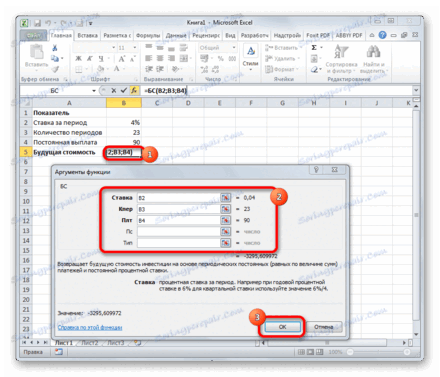This screenshot has width=440, height=377.
Task: Click the range selector icon beside Тип
Action: pos(226,243)
